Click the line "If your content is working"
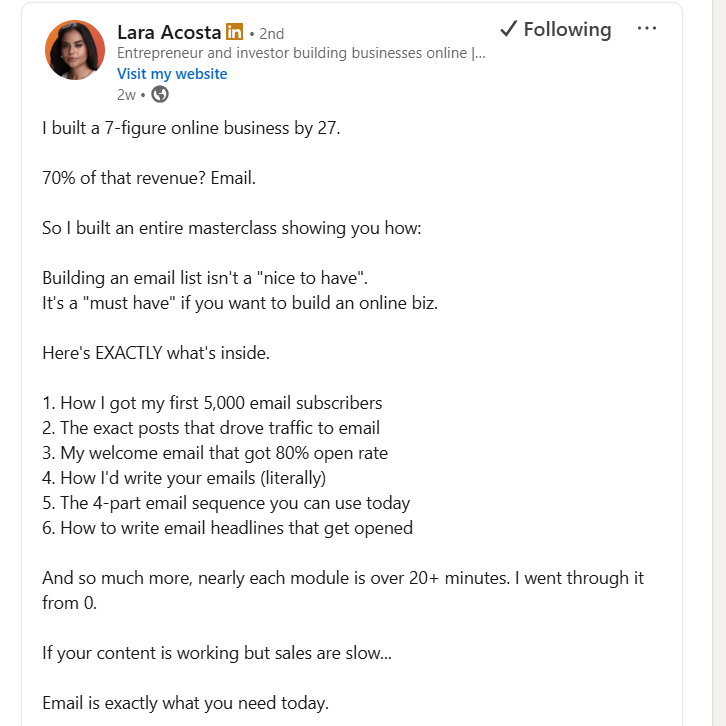The height and width of the screenshot is (726, 726). point(217,653)
